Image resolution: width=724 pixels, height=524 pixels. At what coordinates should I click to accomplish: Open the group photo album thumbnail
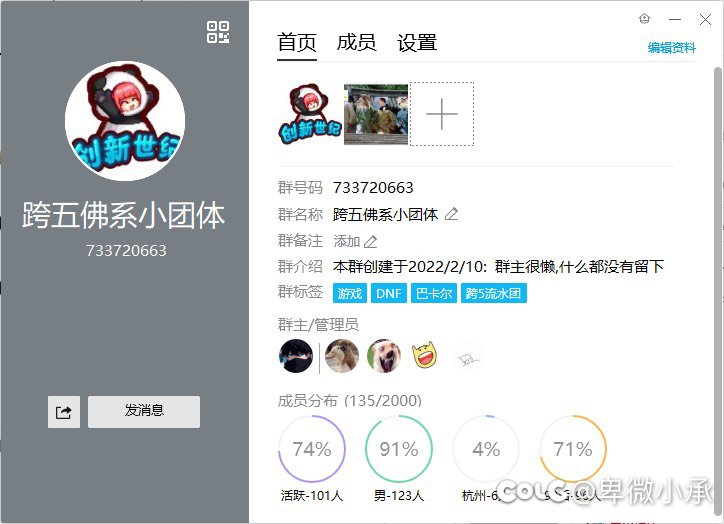click(x=376, y=114)
